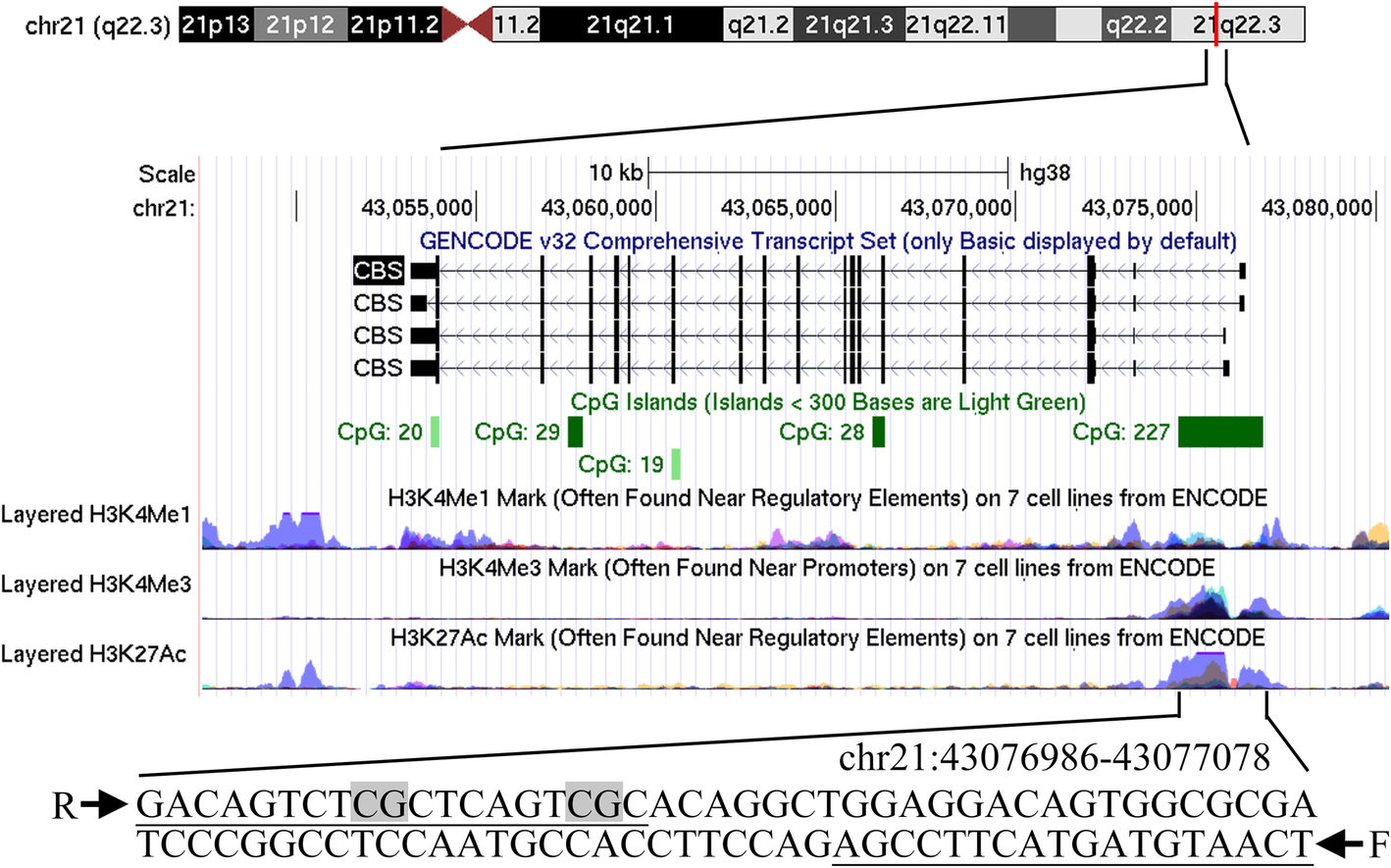The width and height of the screenshot is (1391, 868).
Task: Click the Layered H3K27Ac track label
Action: [x=93, y=654]
